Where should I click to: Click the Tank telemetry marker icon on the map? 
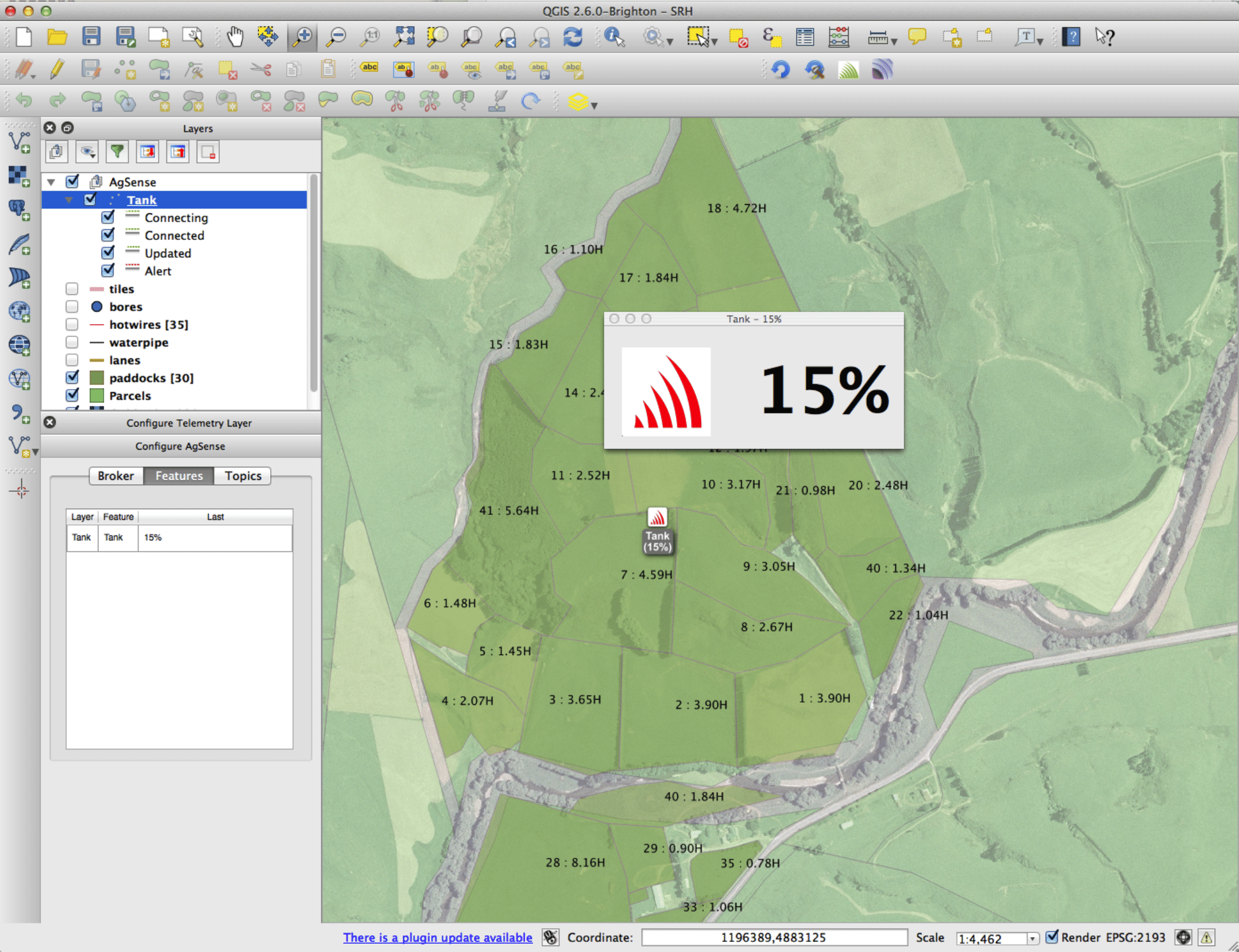point(657,517)
